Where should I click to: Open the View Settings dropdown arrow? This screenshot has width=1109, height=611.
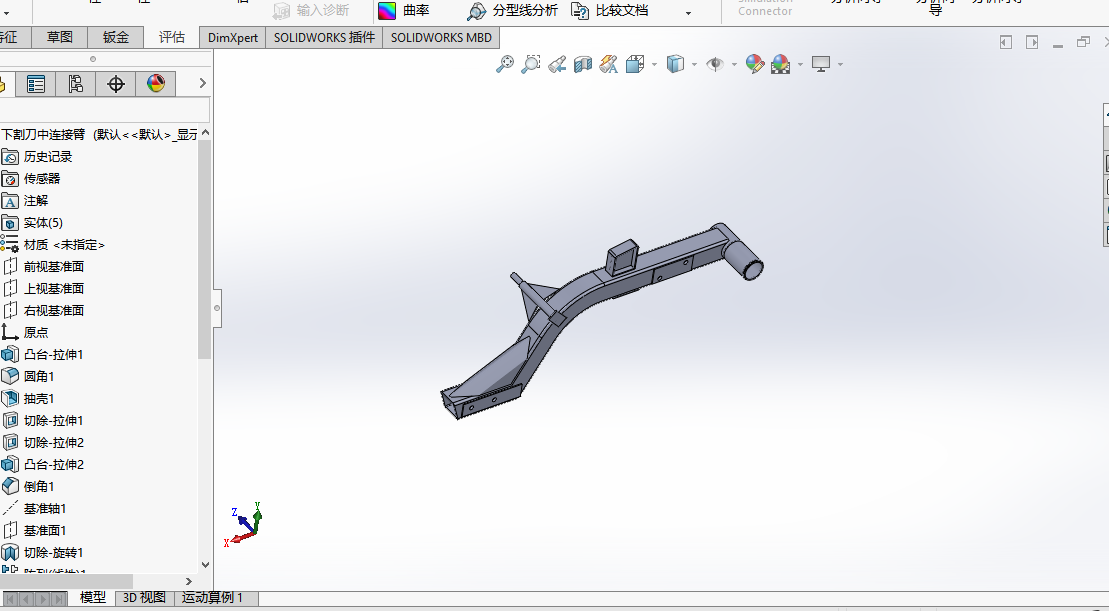(840, 65)
